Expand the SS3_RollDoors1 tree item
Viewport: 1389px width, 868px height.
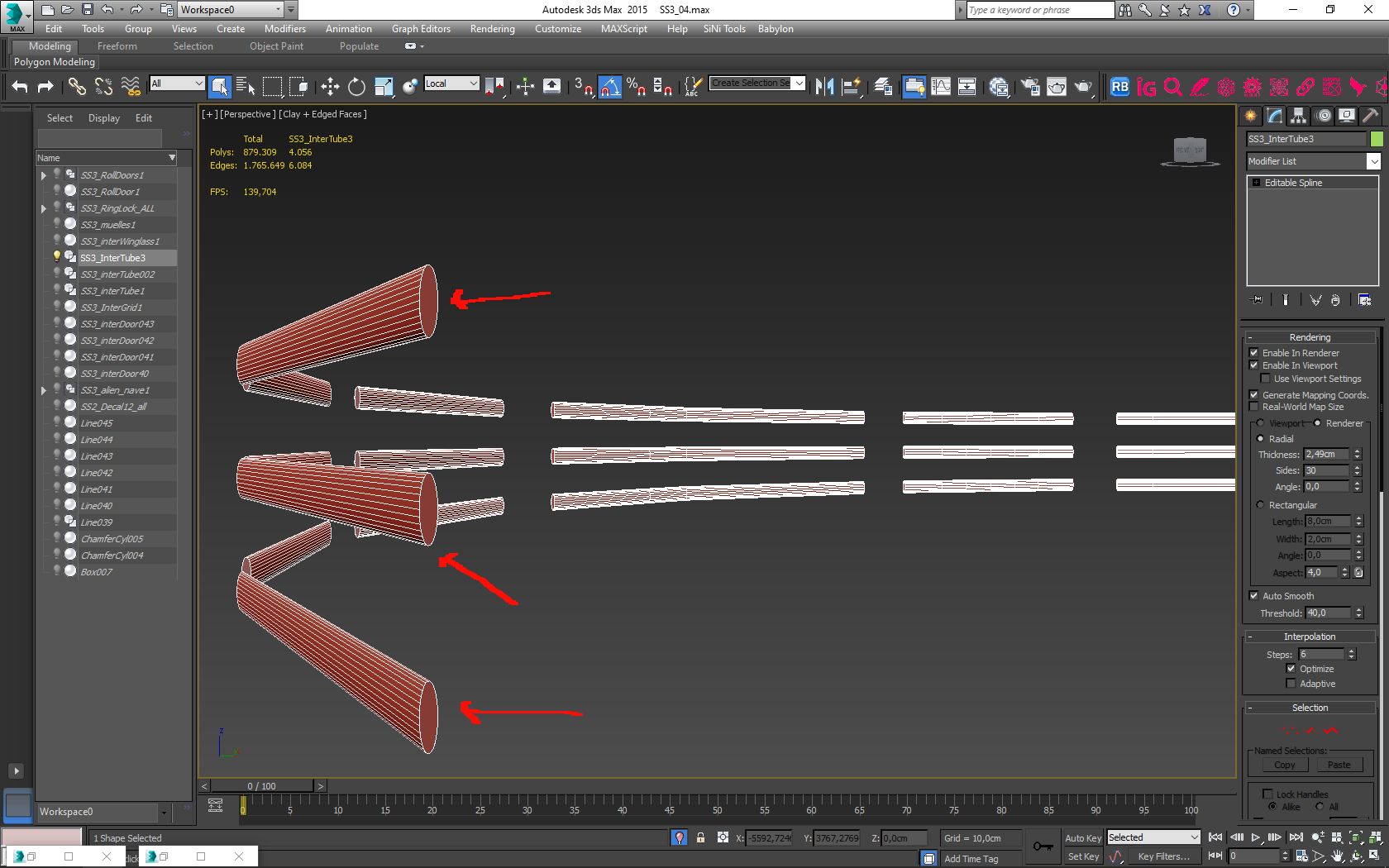click(x=43, y=175)
